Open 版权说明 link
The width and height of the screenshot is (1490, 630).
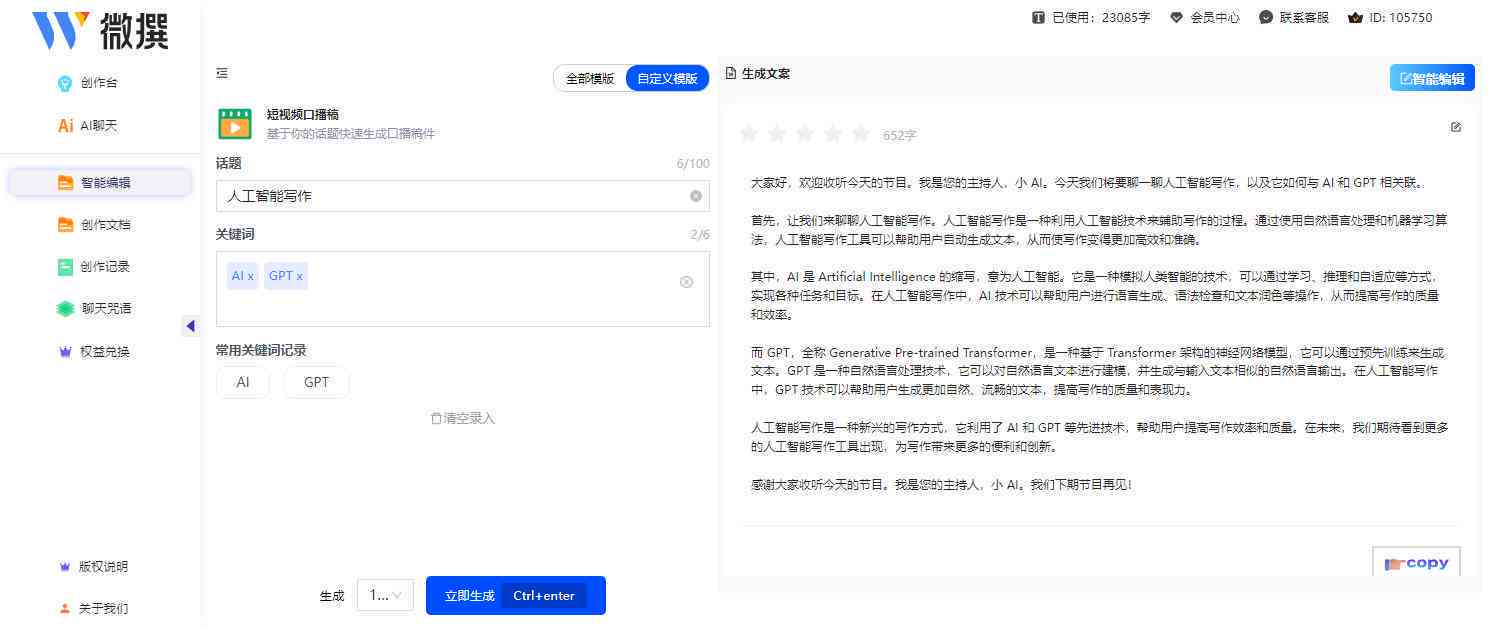tap(94, 566)
